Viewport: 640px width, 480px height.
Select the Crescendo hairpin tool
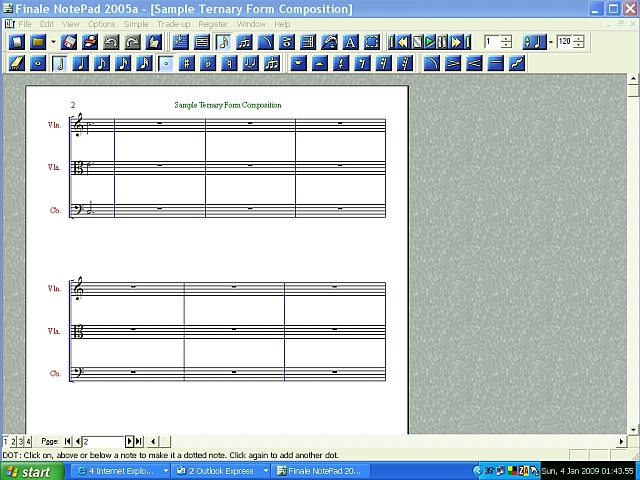point(474,64)
